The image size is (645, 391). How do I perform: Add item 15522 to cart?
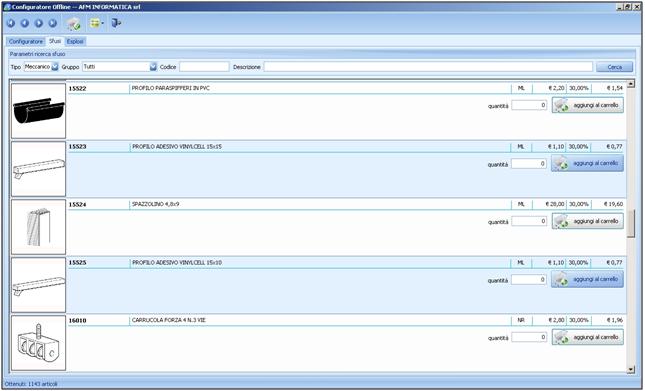pos(587,105)
